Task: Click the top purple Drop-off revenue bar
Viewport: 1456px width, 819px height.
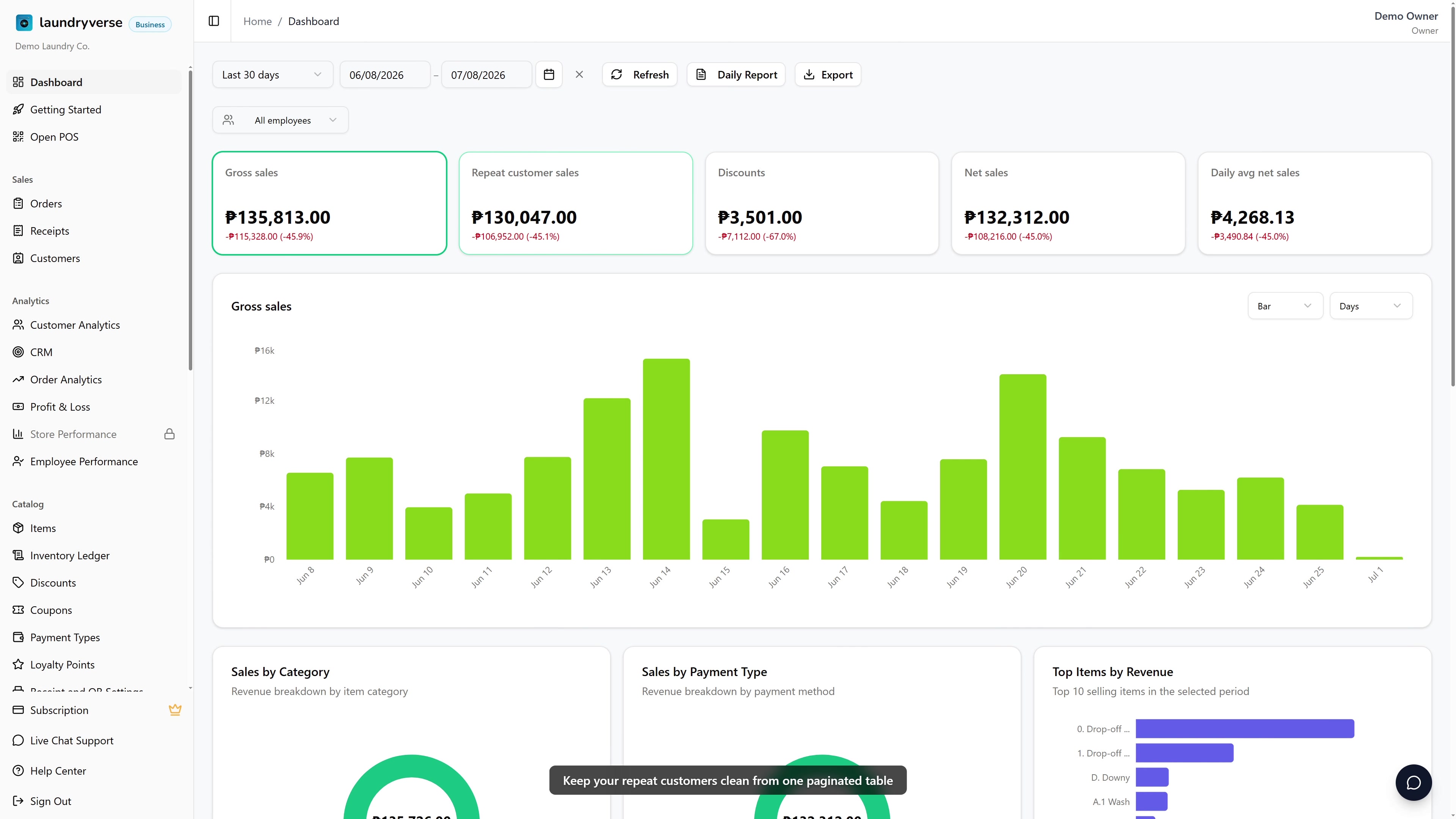Action: pos(1244,728)
